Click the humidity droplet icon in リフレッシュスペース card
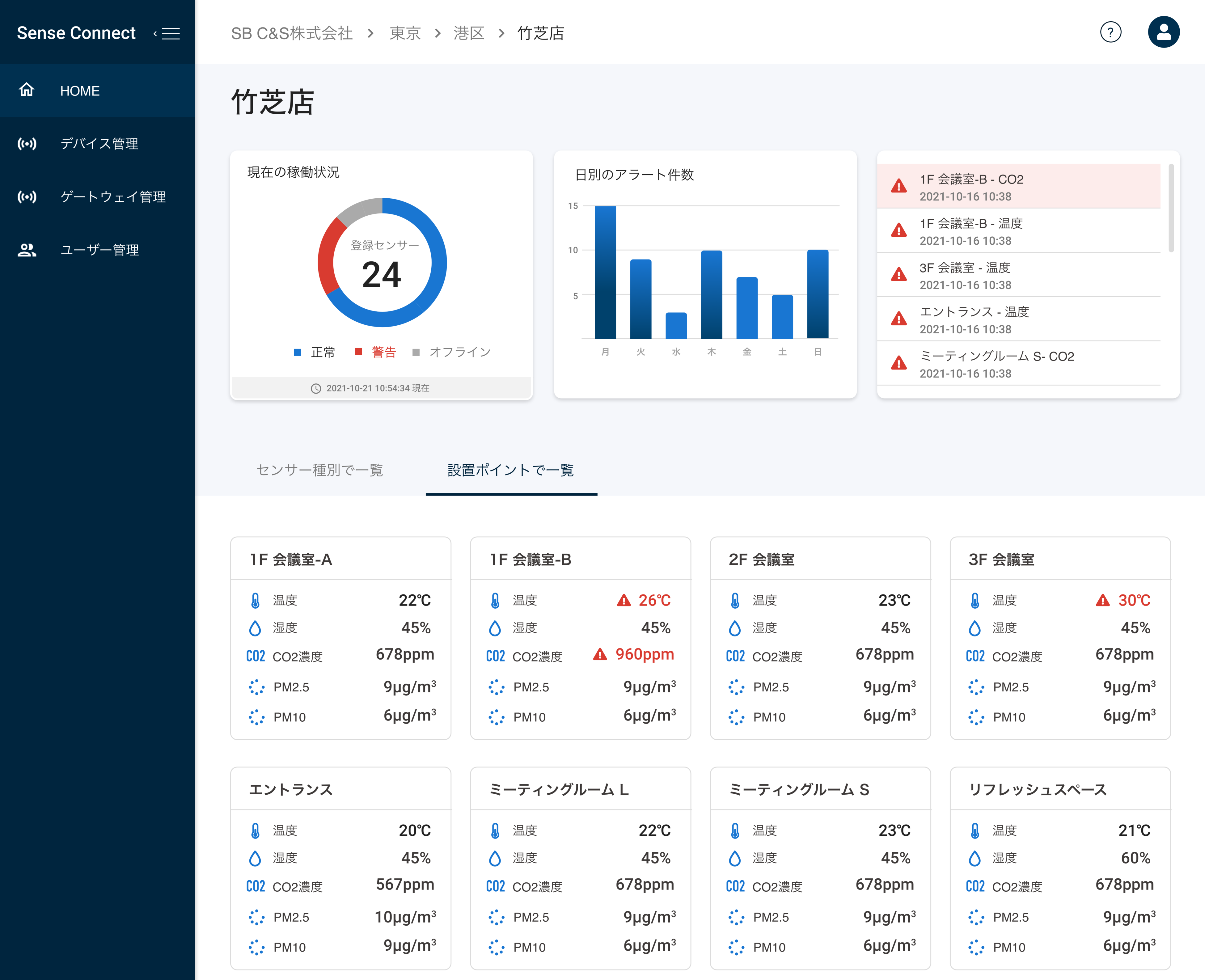The image size is (1205, 980). pyautogui.click(x=975, y=858)
